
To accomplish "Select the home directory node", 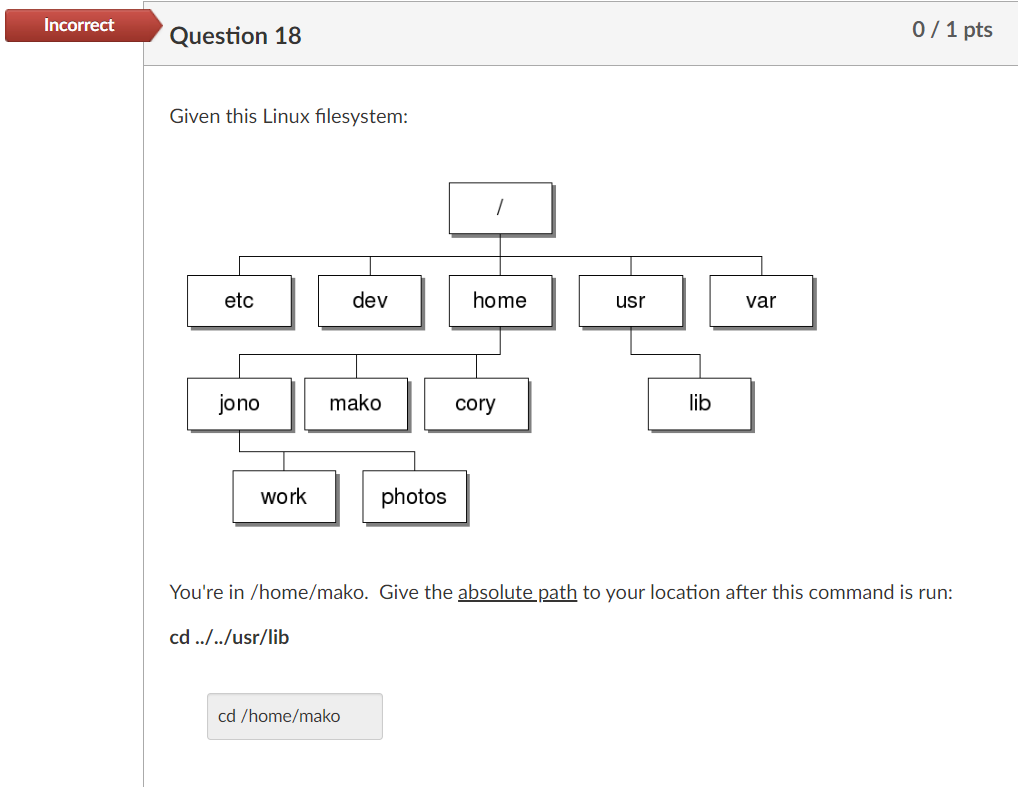I will (500, 300).
